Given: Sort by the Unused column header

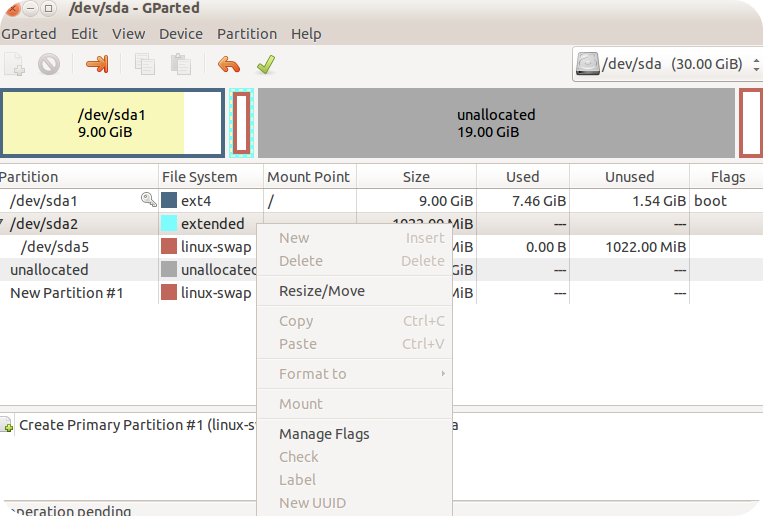Looking at the screenshot, I should pos(630,177).
